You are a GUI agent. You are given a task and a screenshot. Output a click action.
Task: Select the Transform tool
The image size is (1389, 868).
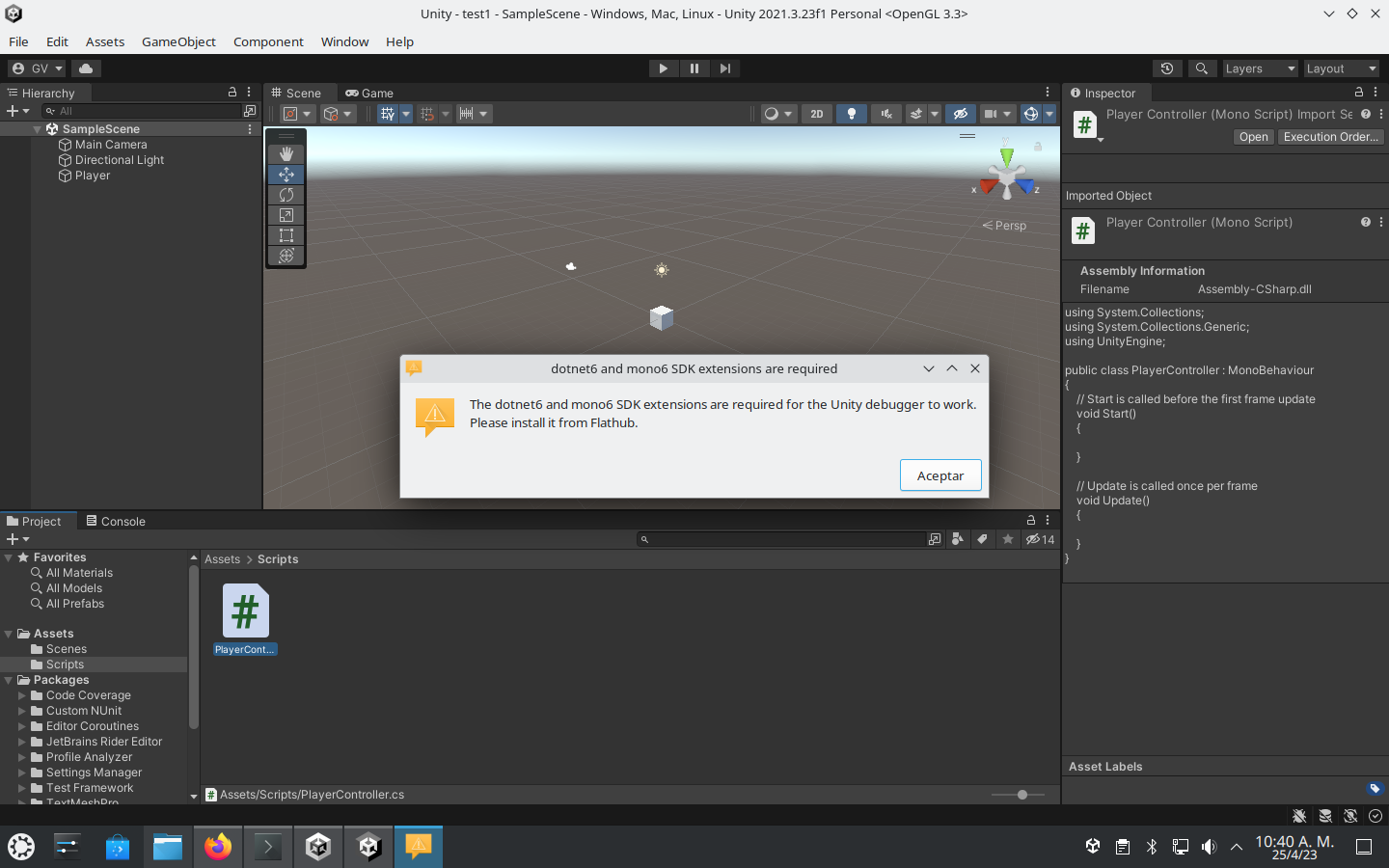(x=286, y=256)
